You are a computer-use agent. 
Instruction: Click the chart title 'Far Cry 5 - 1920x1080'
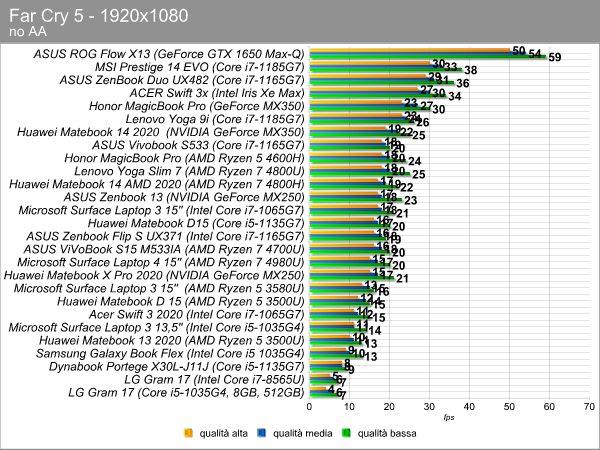[99, 16]
